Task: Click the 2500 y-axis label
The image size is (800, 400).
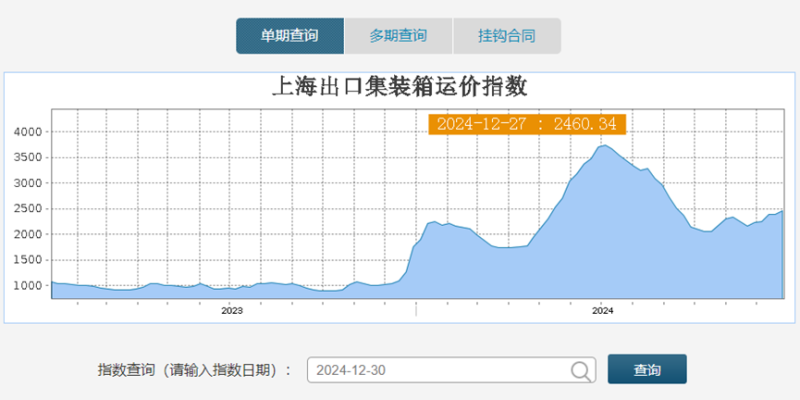Action: tap(27, 209)
